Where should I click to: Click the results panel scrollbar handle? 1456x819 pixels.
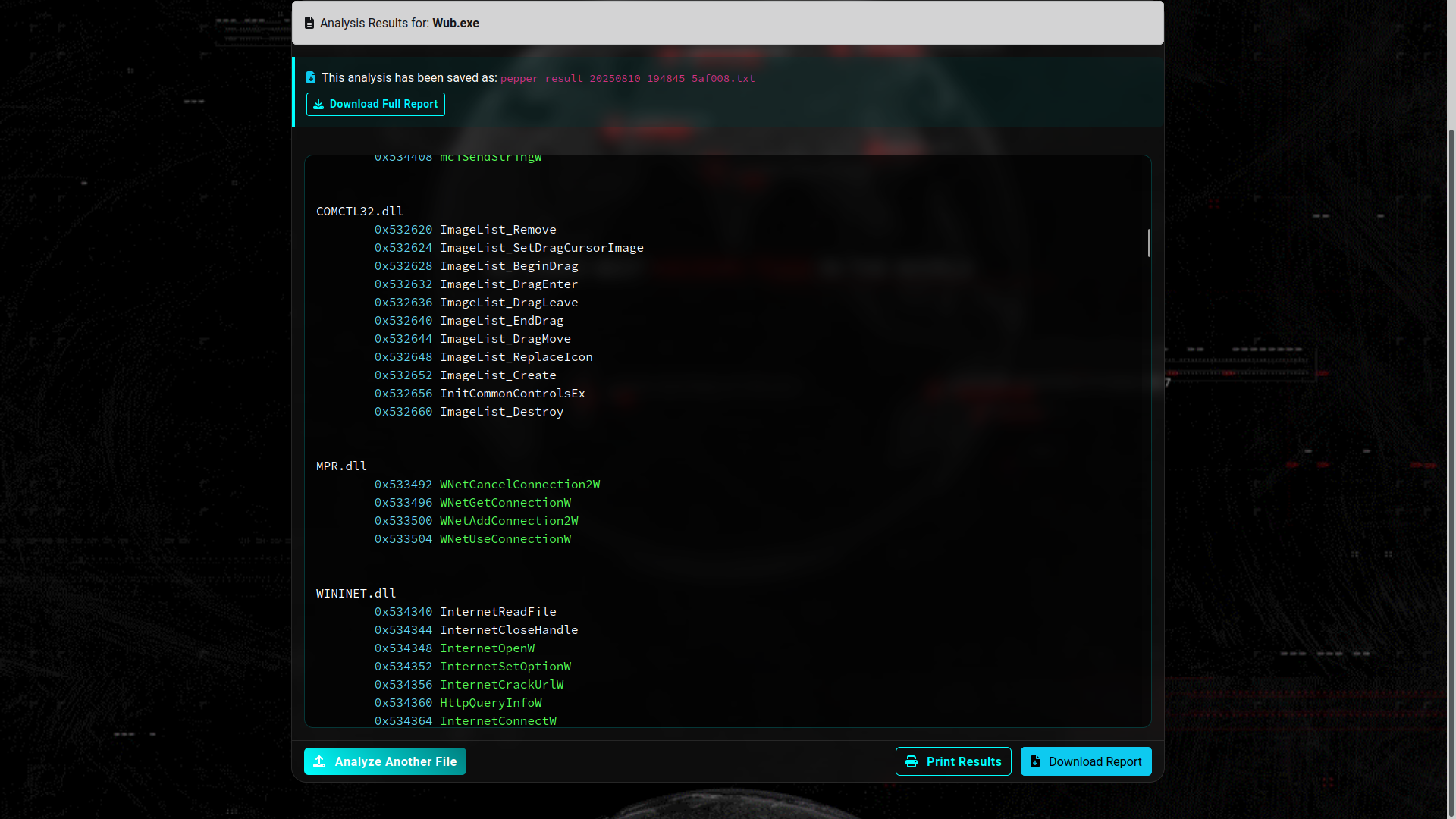tap(1148, 243)
